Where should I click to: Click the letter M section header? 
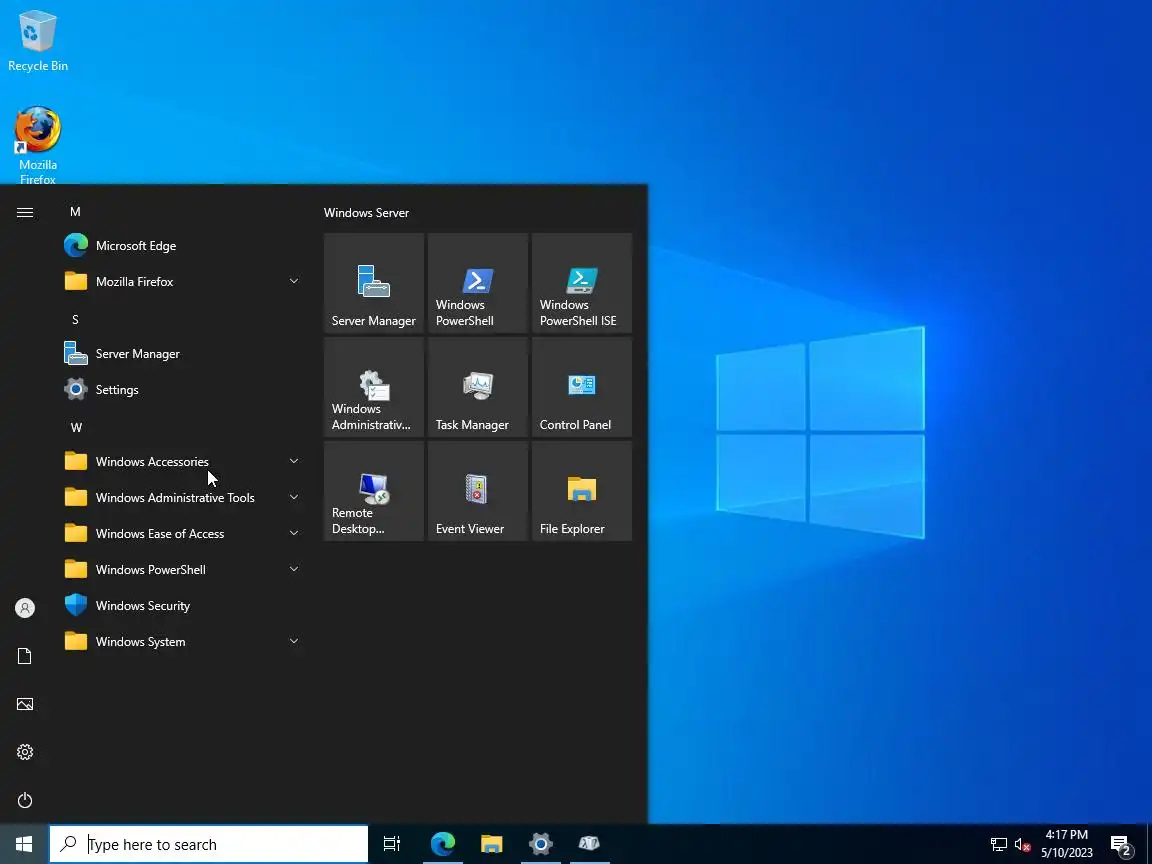pyautogui.click(x=75, y=212)
